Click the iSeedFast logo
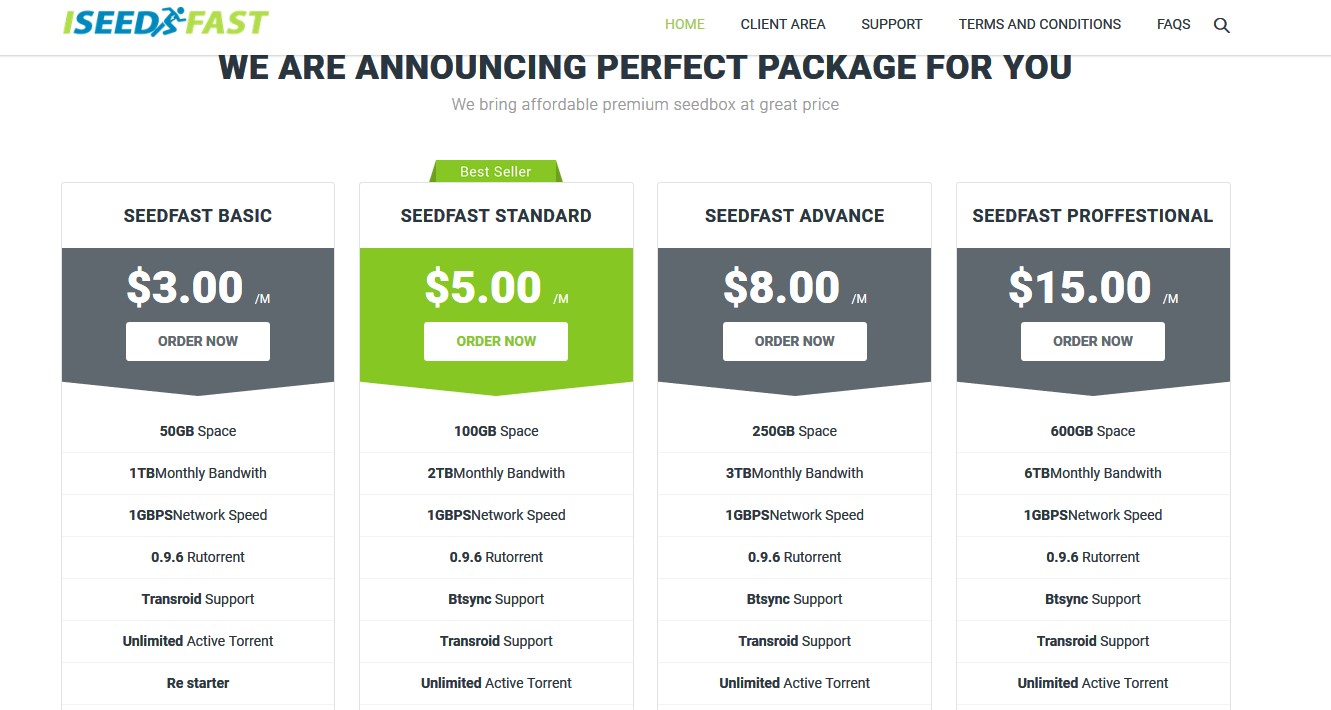 point(165,22)
